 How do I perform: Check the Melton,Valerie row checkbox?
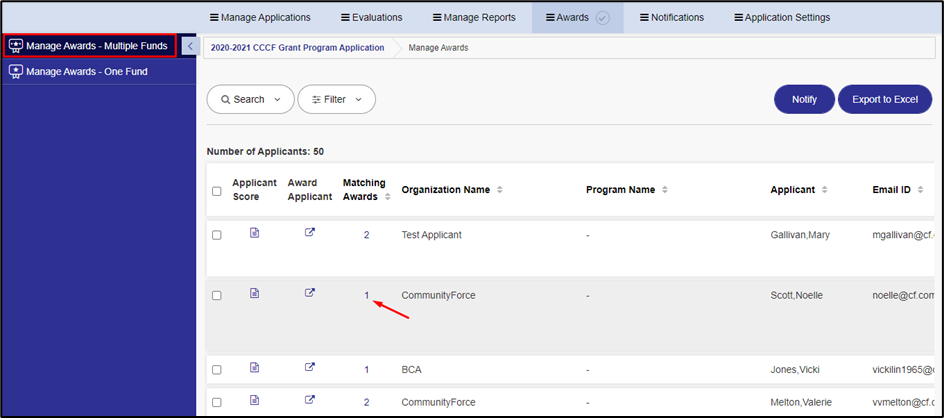click(217, 402)
